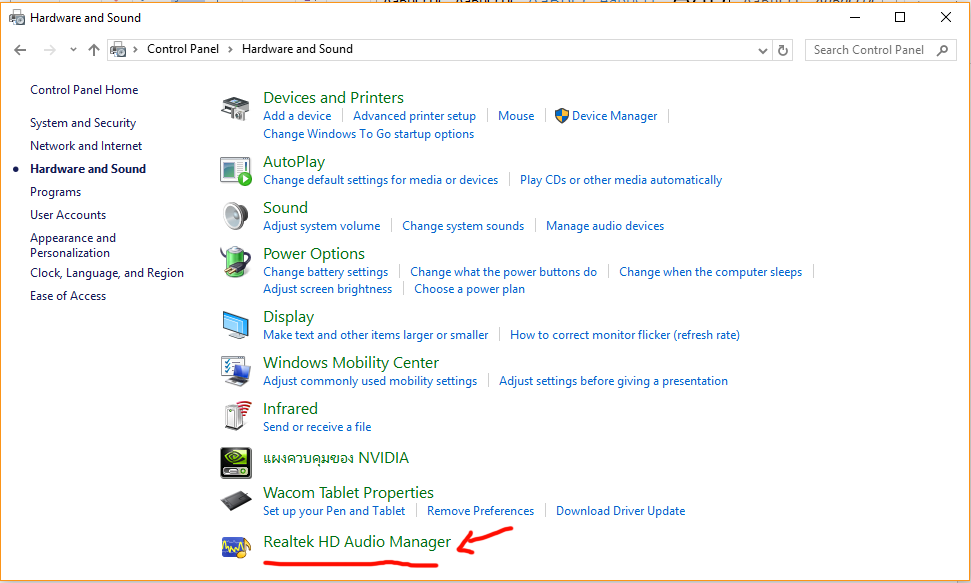
Task: Click Remove Preferences for Wacom tablet
Action: click(x=481, y=511)
